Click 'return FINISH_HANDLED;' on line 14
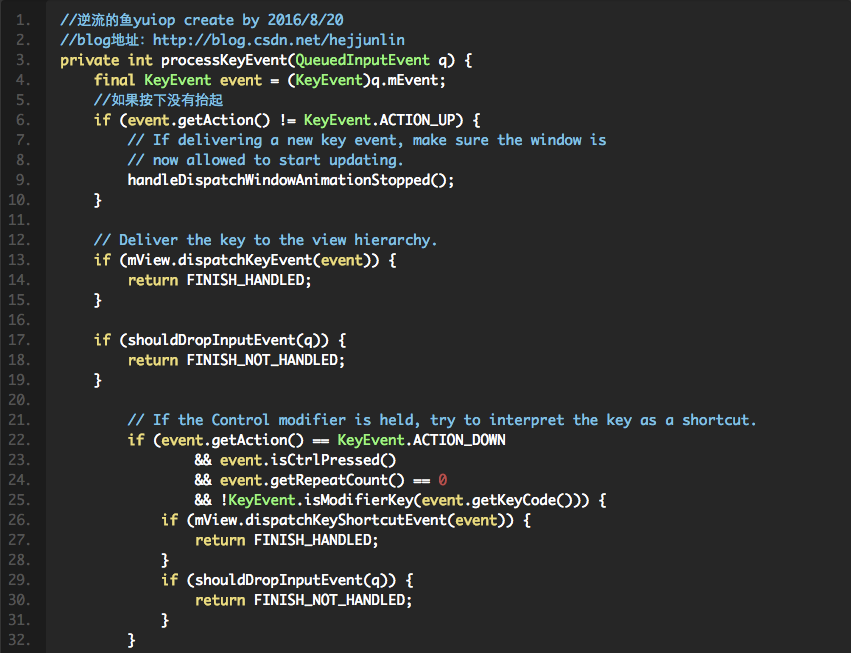851x653 pixels. 219,280
